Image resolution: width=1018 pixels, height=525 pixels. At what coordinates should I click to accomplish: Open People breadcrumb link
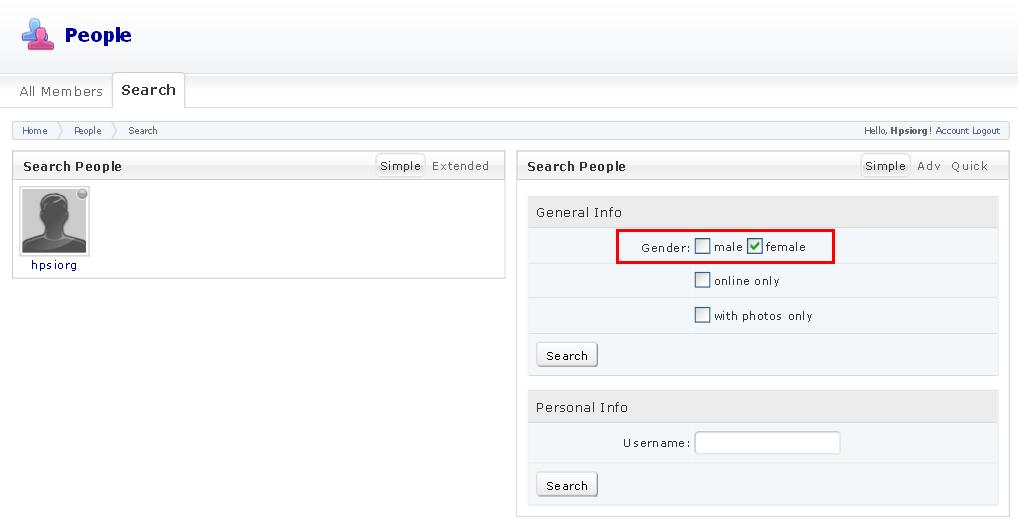tap(88, 131)
